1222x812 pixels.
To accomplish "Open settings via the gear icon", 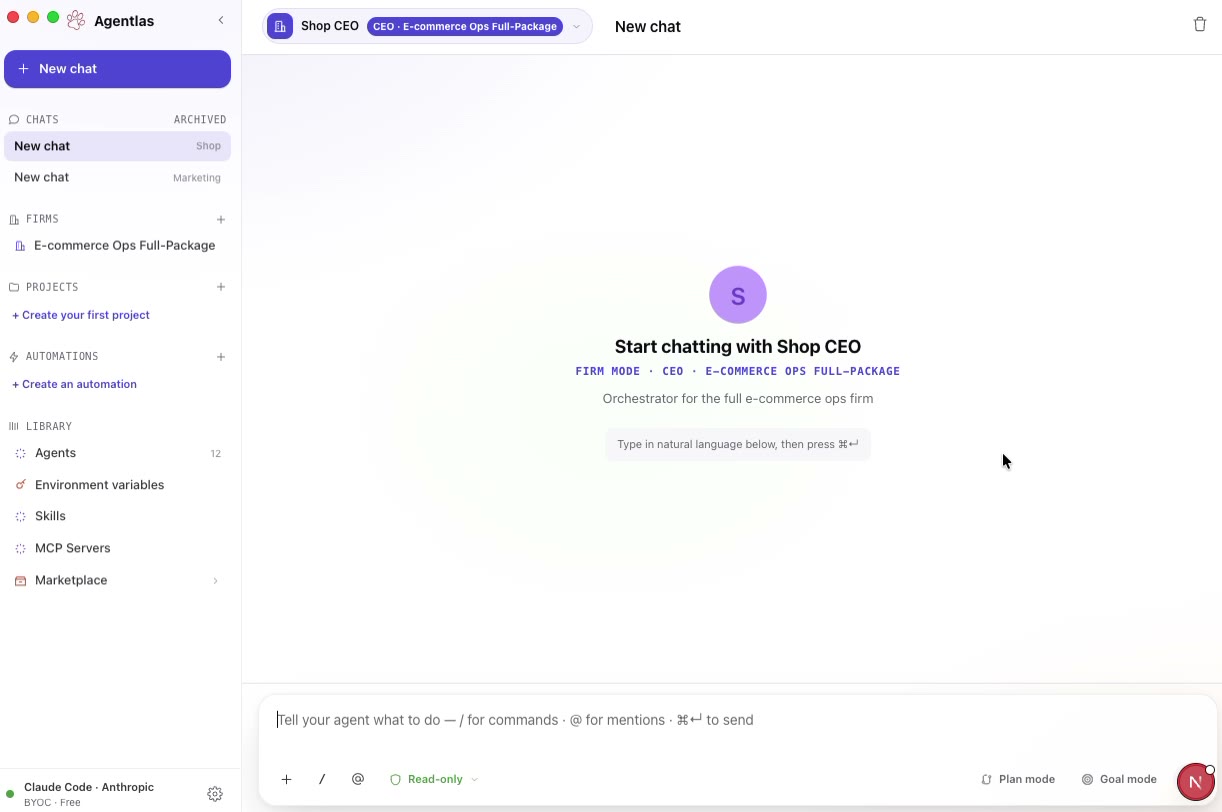I will coord(215,794).
